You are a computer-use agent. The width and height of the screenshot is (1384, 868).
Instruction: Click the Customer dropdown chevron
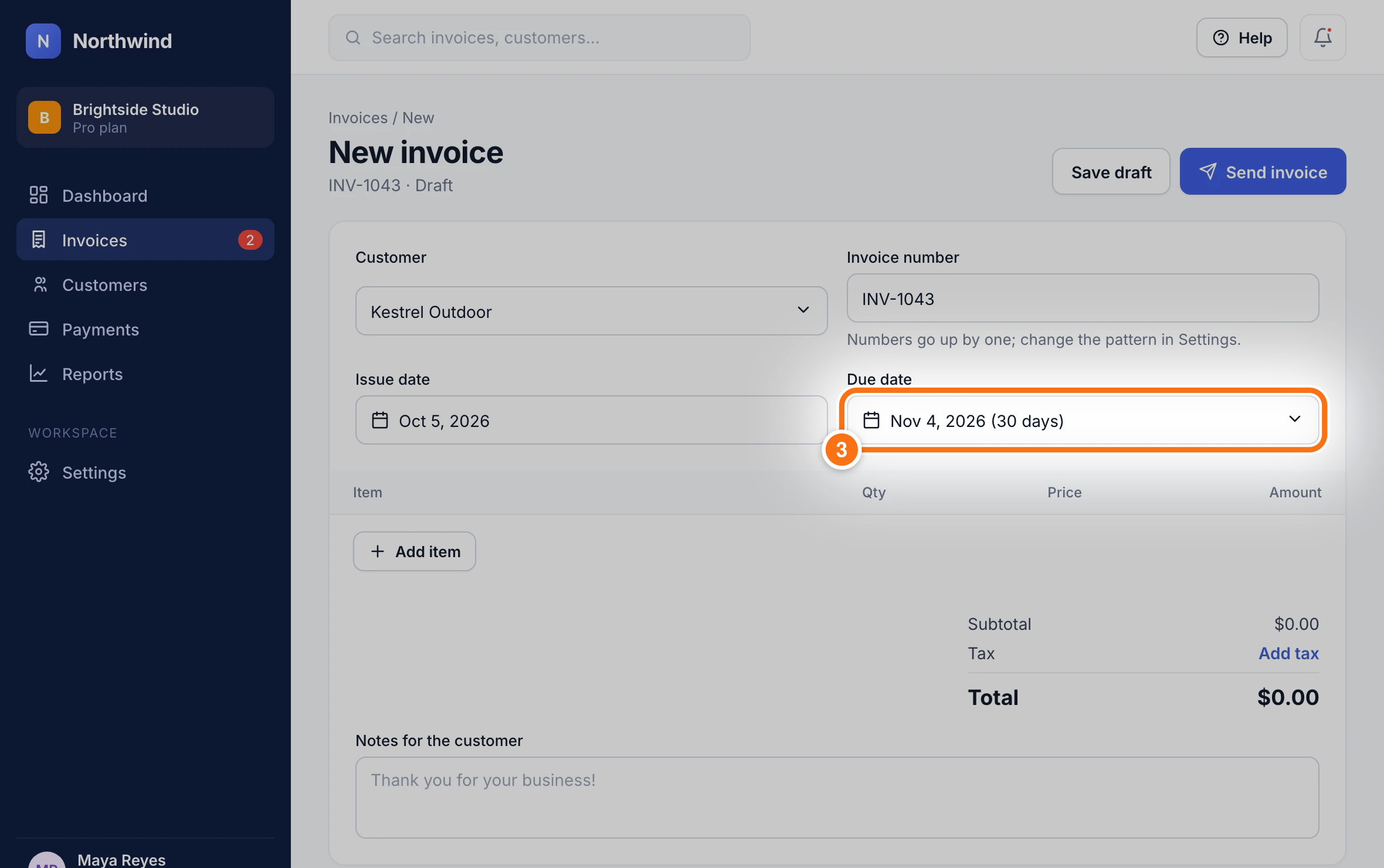[x=803, y=310]
